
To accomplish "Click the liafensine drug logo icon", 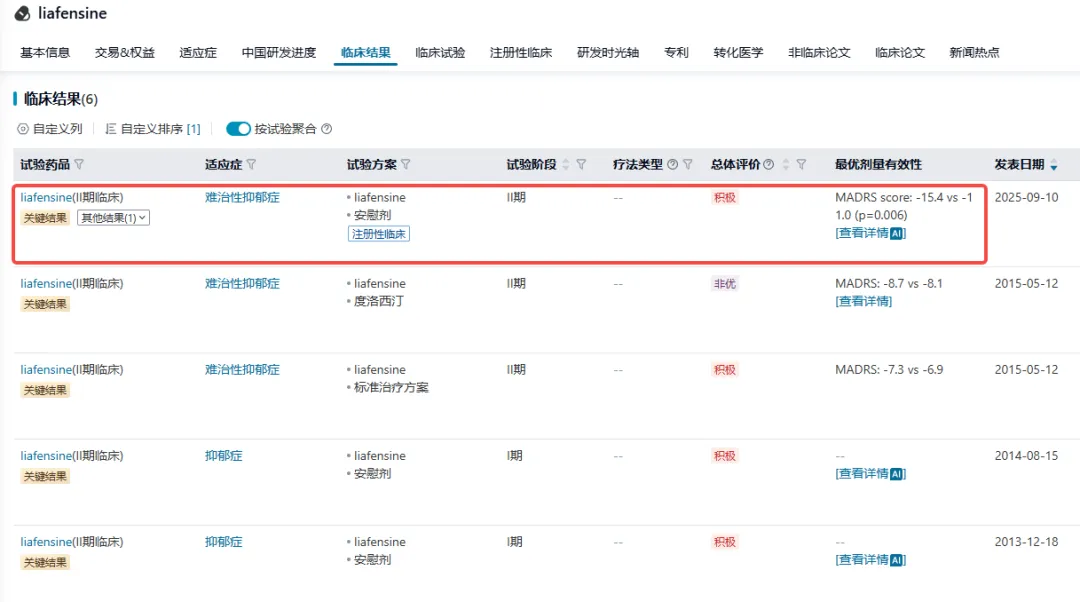I will tap(22, 13).
